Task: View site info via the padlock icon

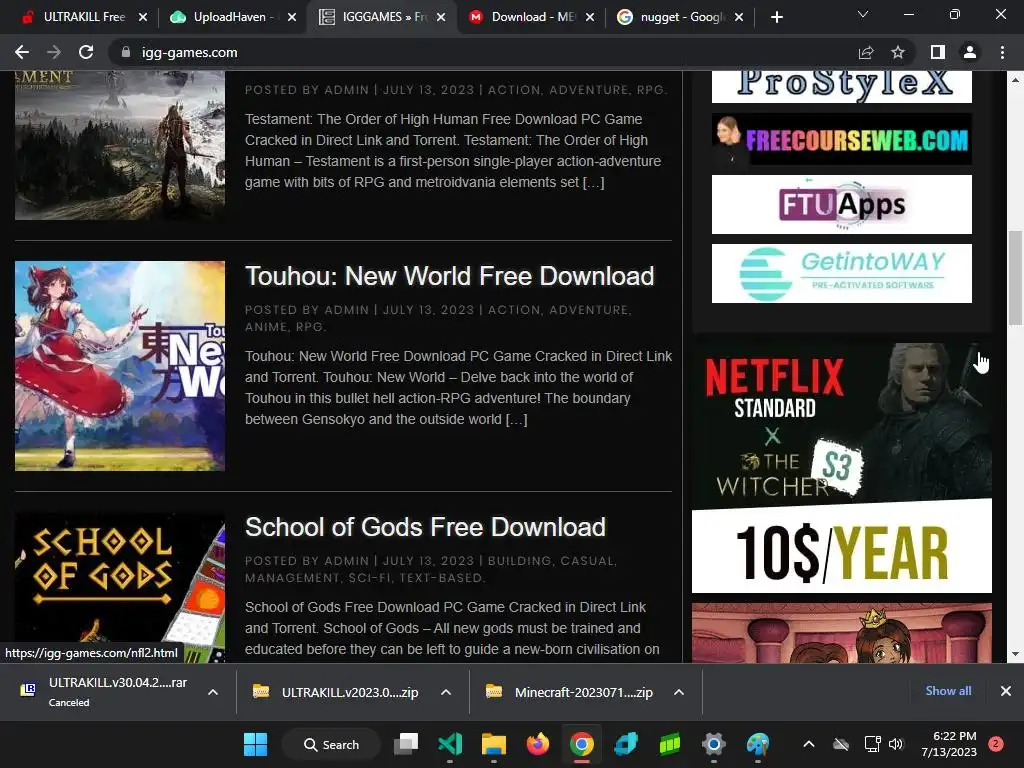Action: (125, 52)
